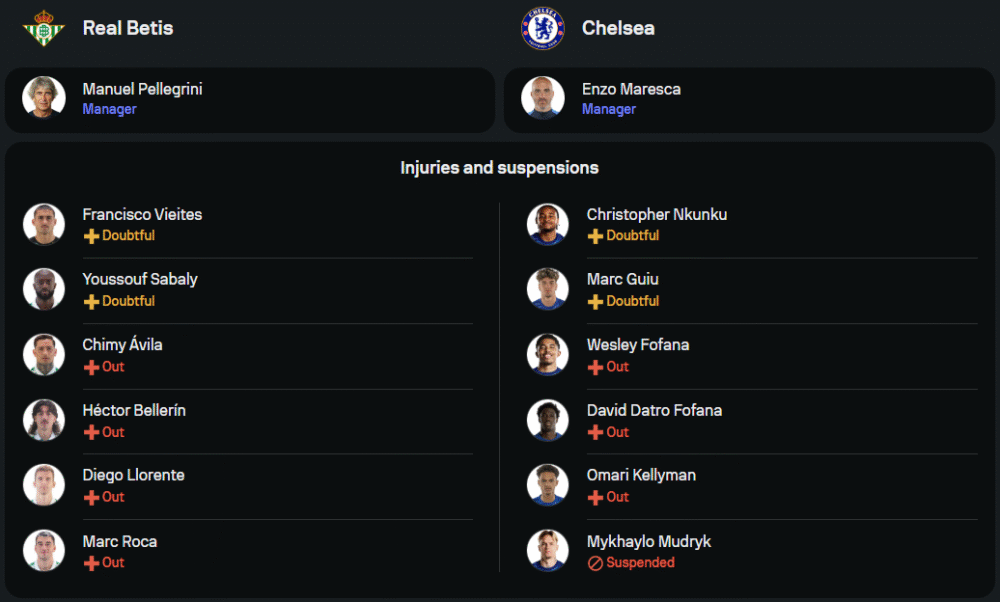
Task: Click the Manuel Pellegrini manager name
Action: [142, 89]
